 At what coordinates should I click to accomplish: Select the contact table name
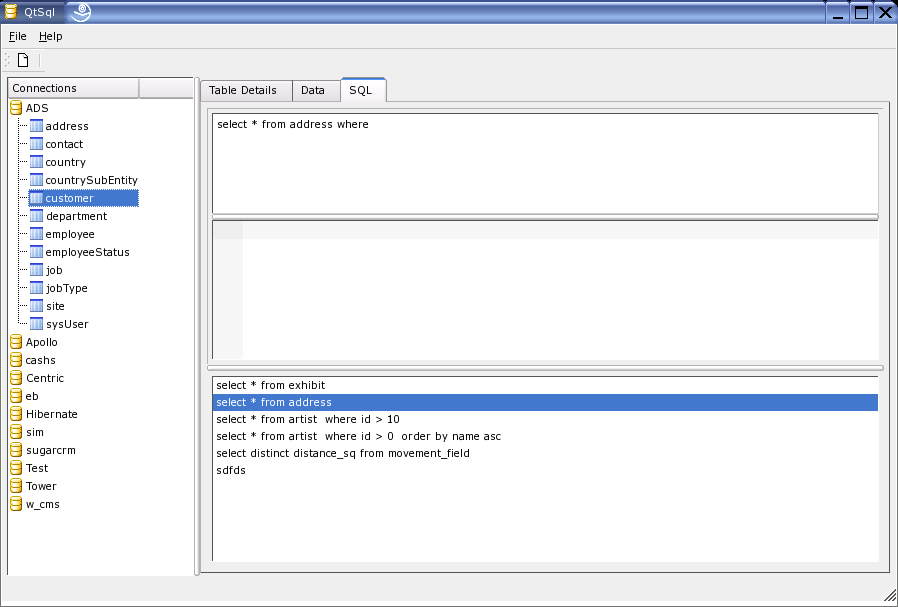tap(64, 144)
